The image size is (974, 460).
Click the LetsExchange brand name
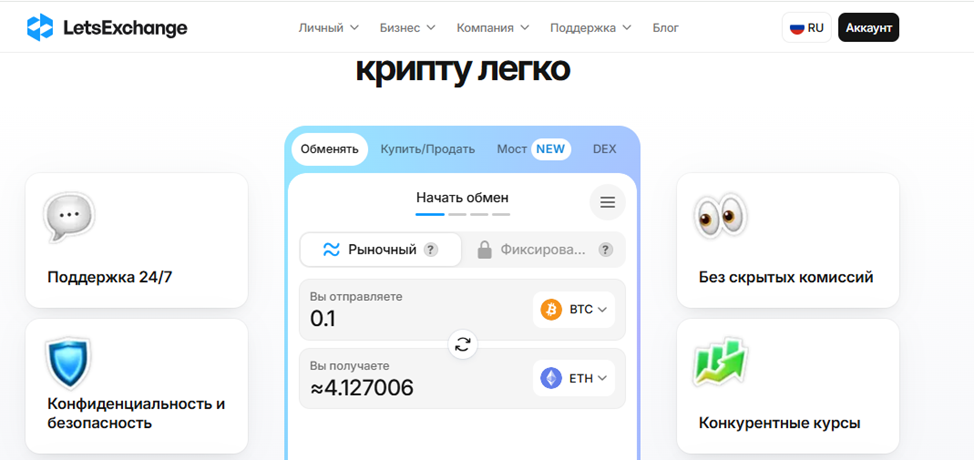tap(125, 28)
